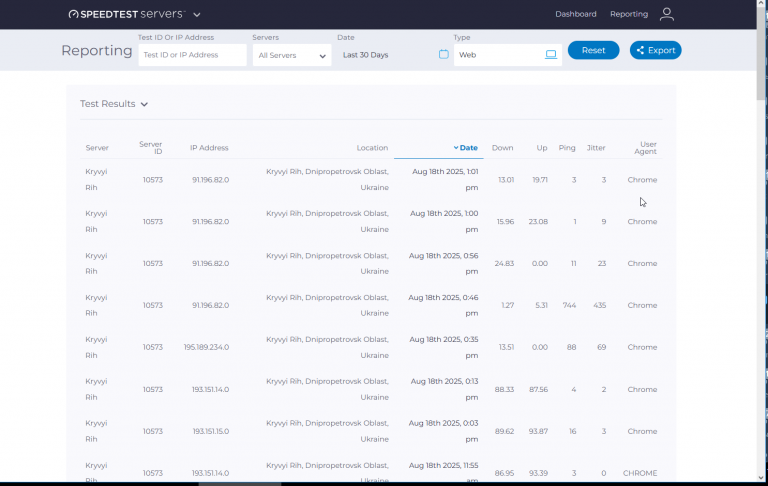
Task: Click the uppercase CHROME user agent
Action: [x=640, y=473]
